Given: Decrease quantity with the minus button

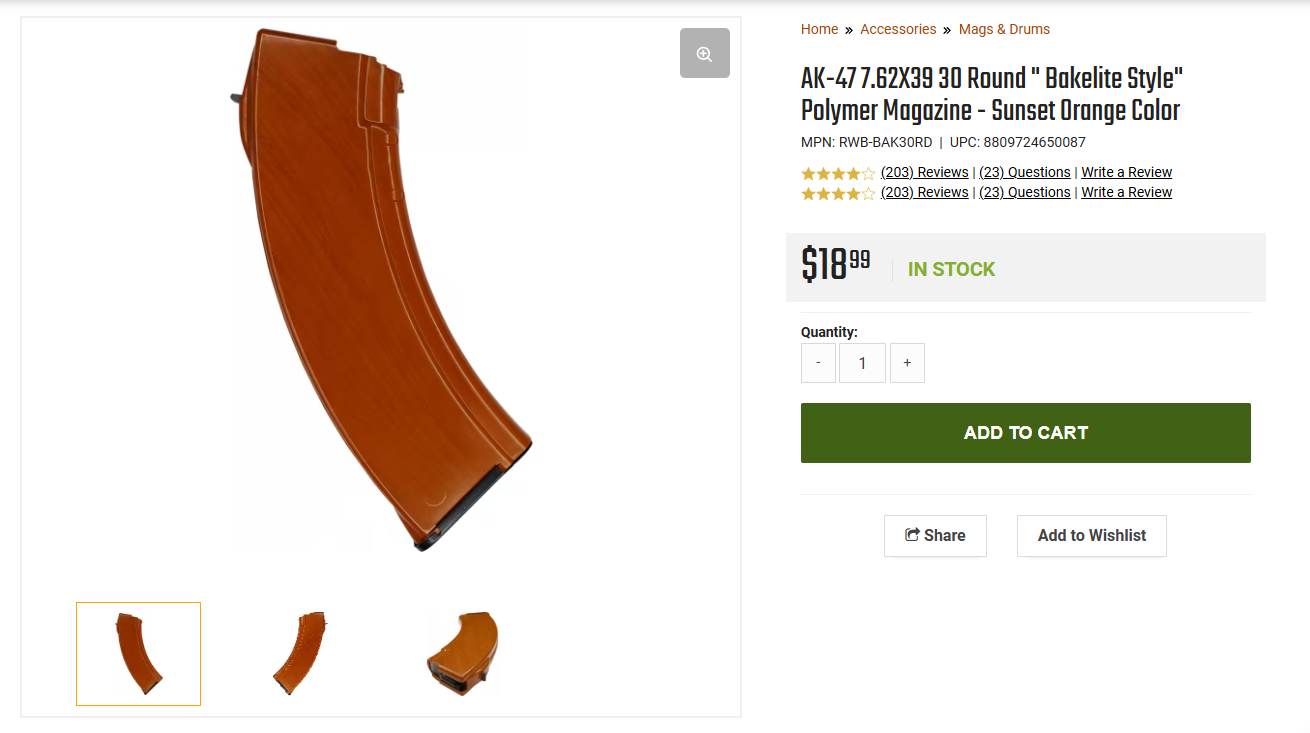Looking at the screenshot, I should [818, 363].
